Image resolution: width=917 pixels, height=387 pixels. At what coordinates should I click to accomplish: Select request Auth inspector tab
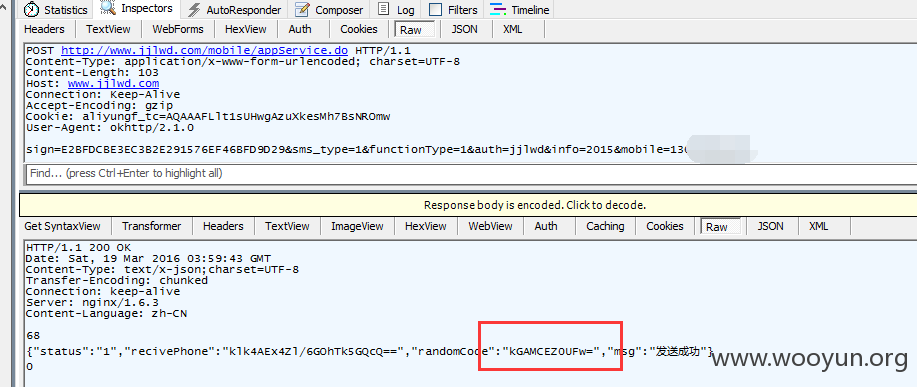tap(300, 29)
